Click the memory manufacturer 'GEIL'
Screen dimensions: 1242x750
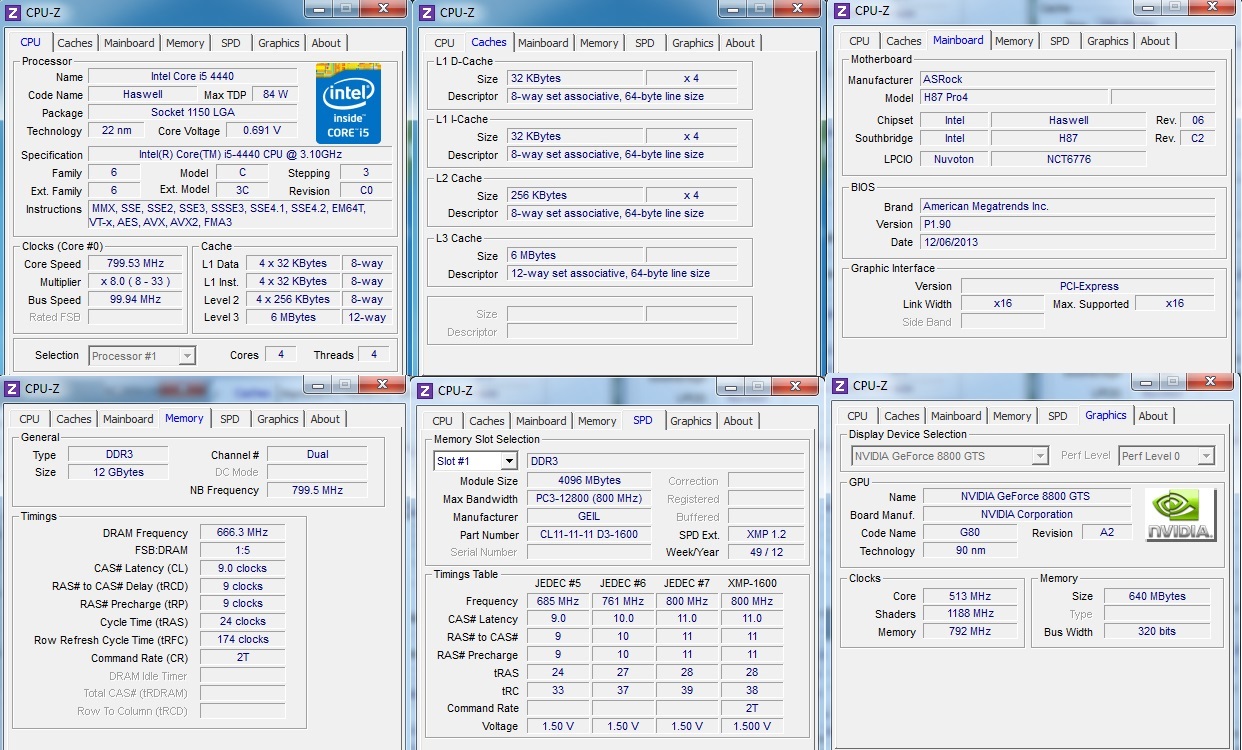pos(589,517)
